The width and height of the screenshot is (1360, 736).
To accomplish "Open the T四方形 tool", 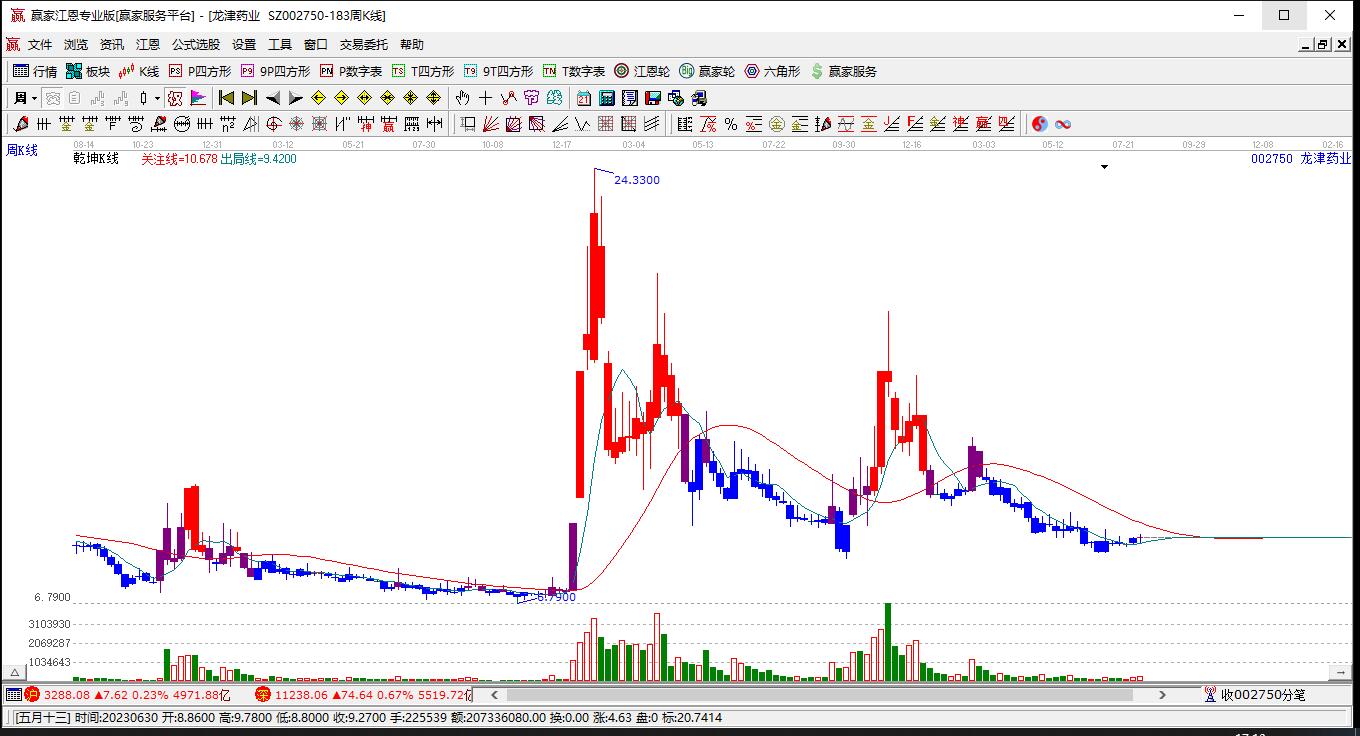I will (423, 71).
